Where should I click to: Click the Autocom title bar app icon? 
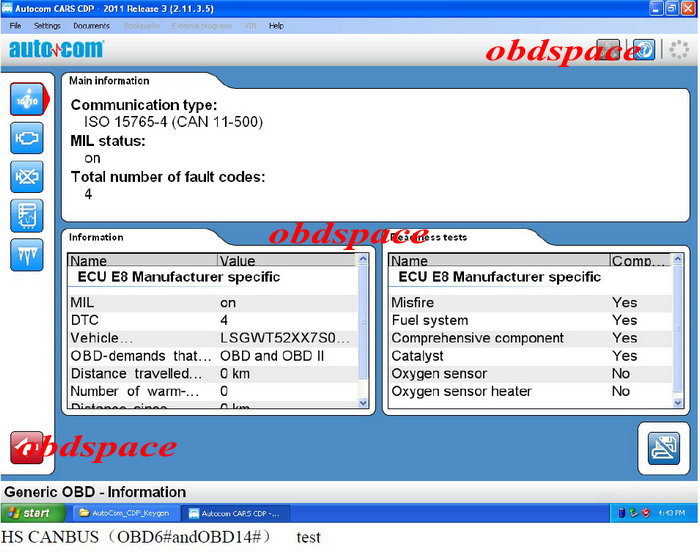click(x=7, y=8)
